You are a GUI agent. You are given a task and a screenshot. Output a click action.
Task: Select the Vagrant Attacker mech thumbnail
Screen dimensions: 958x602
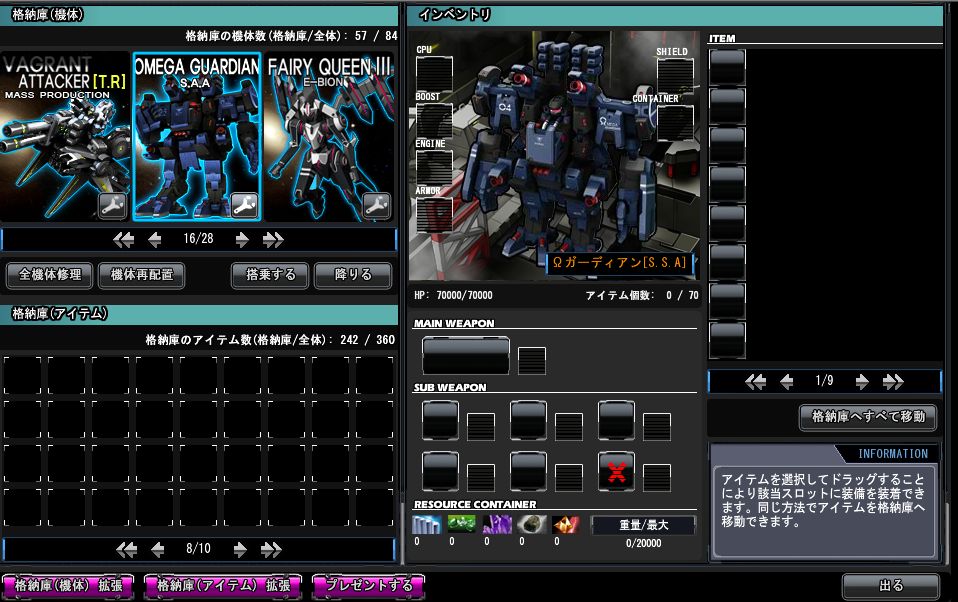65,136
